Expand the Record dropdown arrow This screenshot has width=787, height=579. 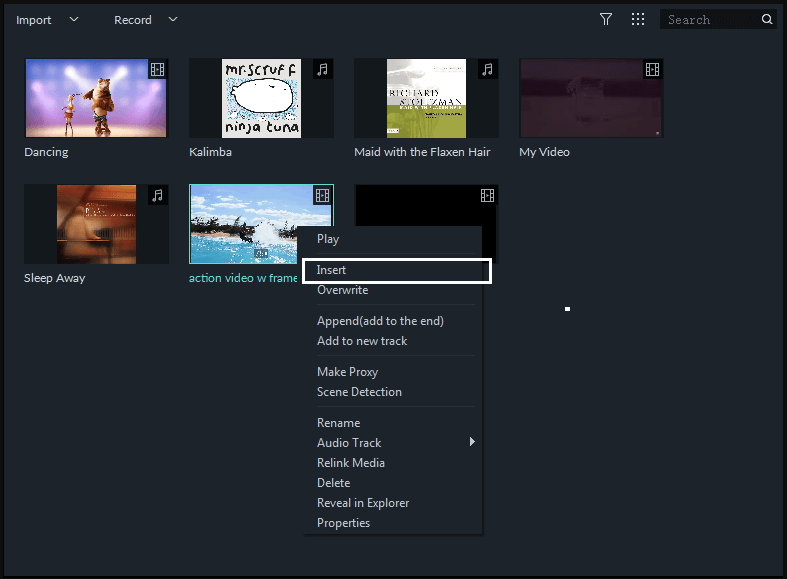pyautogui.click(x=173, y=20)
